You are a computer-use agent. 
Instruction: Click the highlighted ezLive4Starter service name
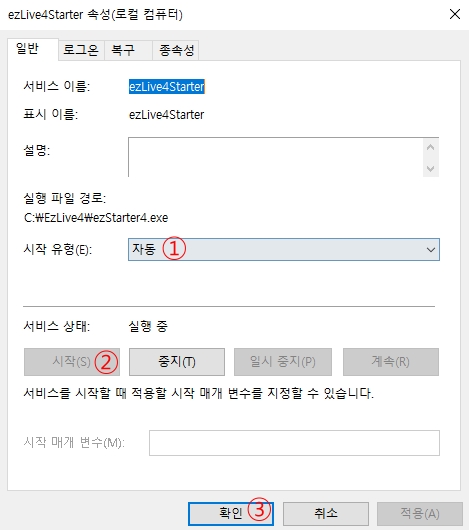167,87
